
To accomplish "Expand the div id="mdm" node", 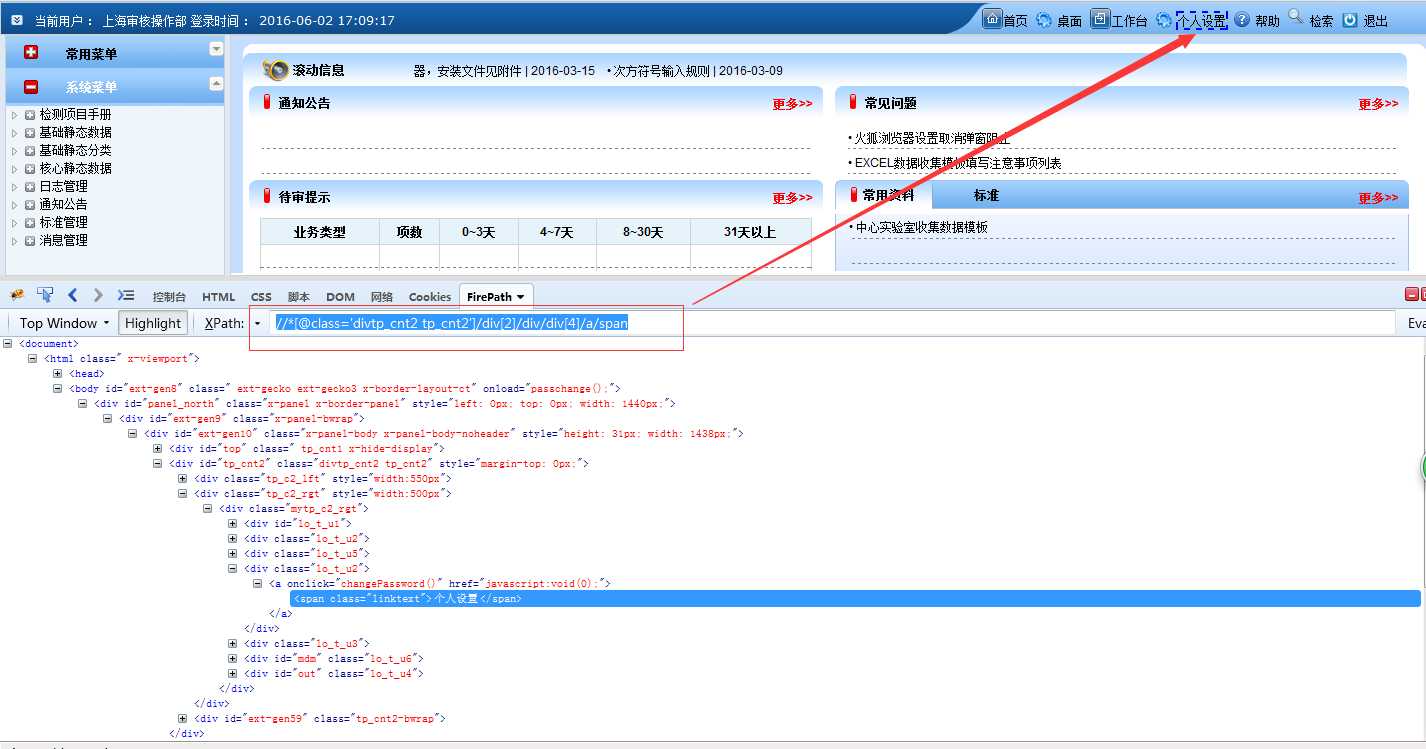I will pos(233,659).
